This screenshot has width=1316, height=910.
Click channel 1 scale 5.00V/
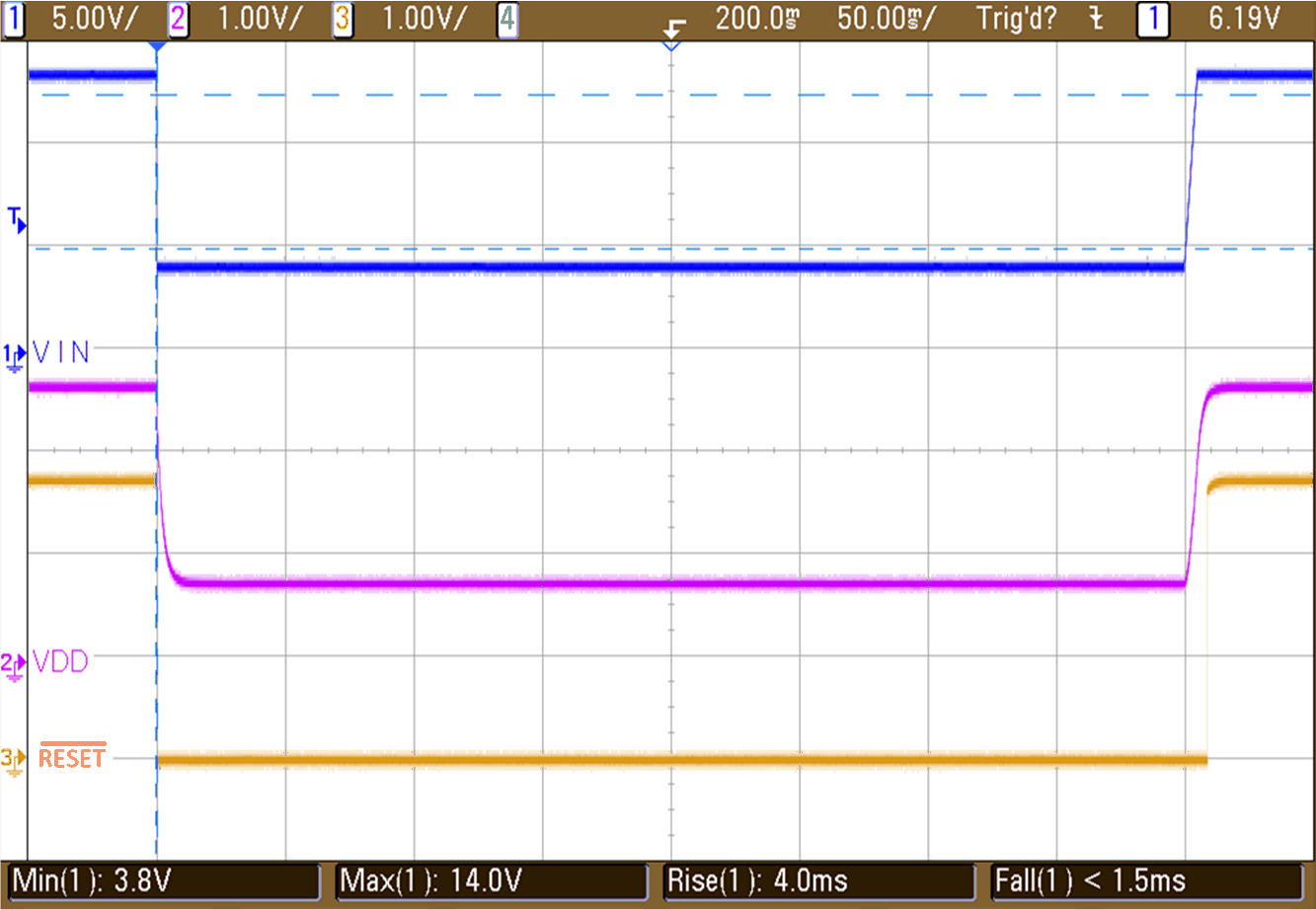97,19
